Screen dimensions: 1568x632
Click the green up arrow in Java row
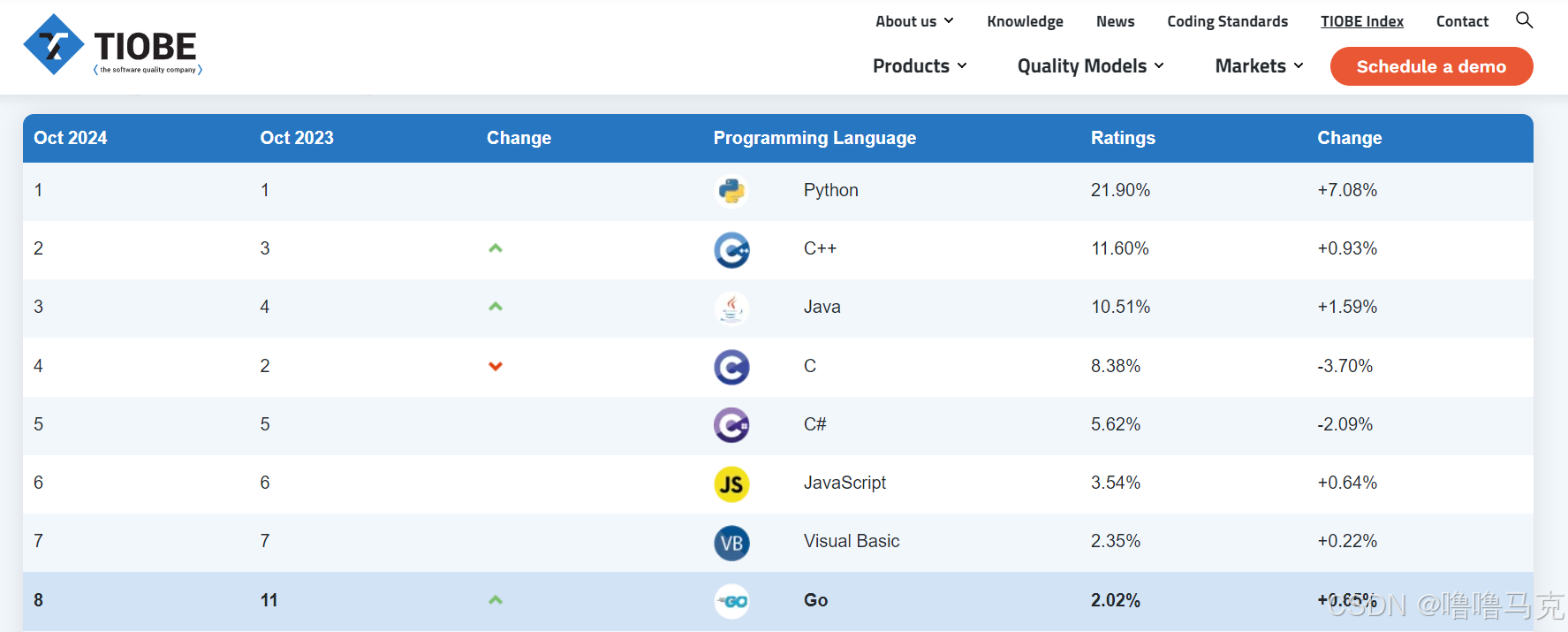pos(496,307)
